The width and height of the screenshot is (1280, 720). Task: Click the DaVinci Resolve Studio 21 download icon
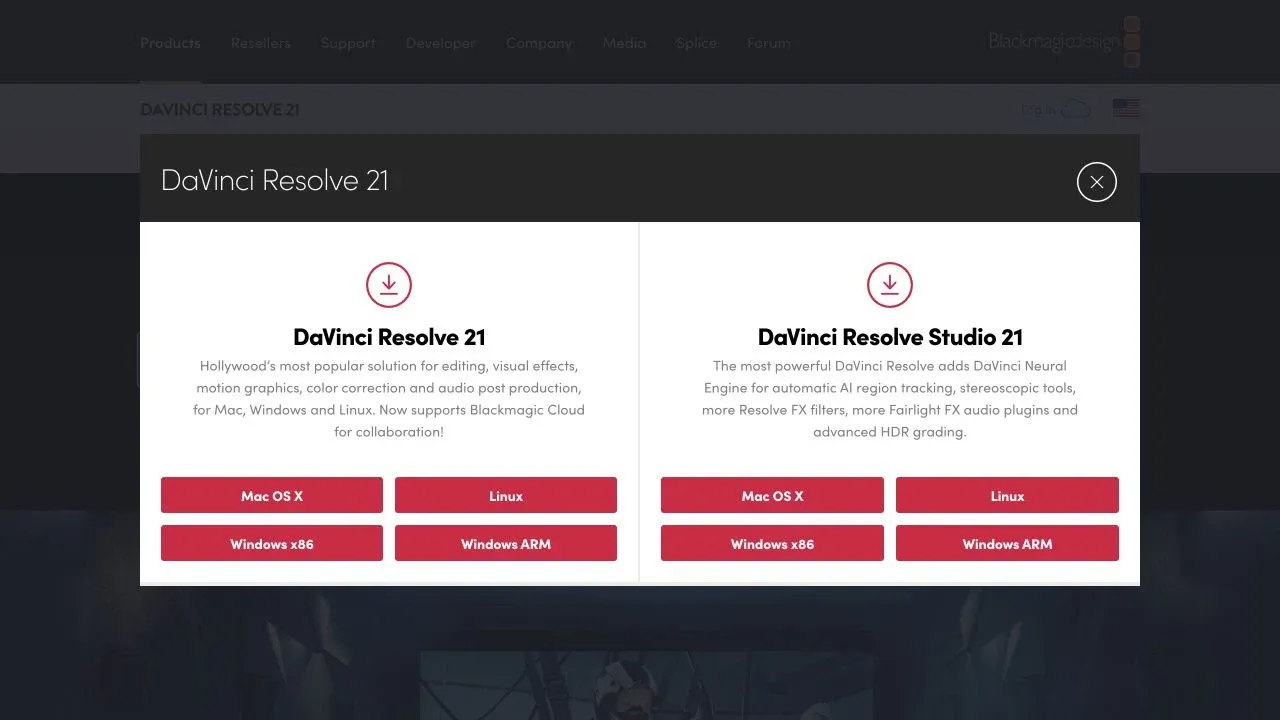[x=890, y=285]
